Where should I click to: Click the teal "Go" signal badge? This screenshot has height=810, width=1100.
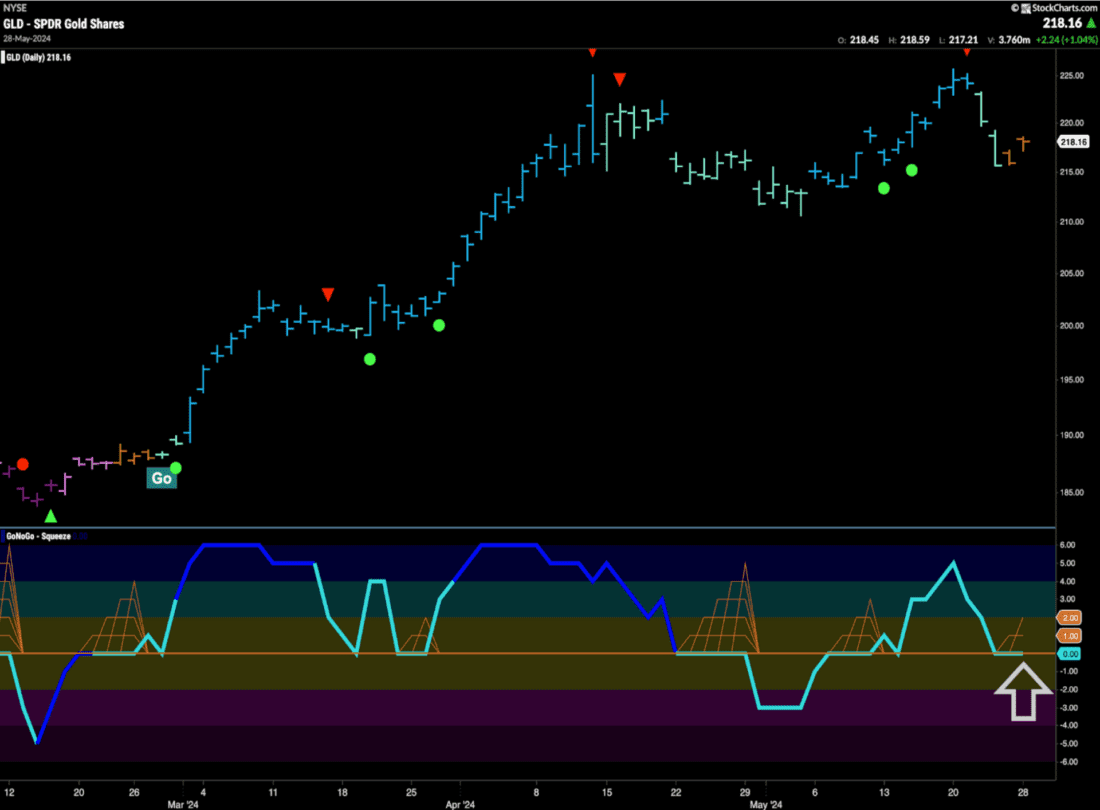pos(161,478)
